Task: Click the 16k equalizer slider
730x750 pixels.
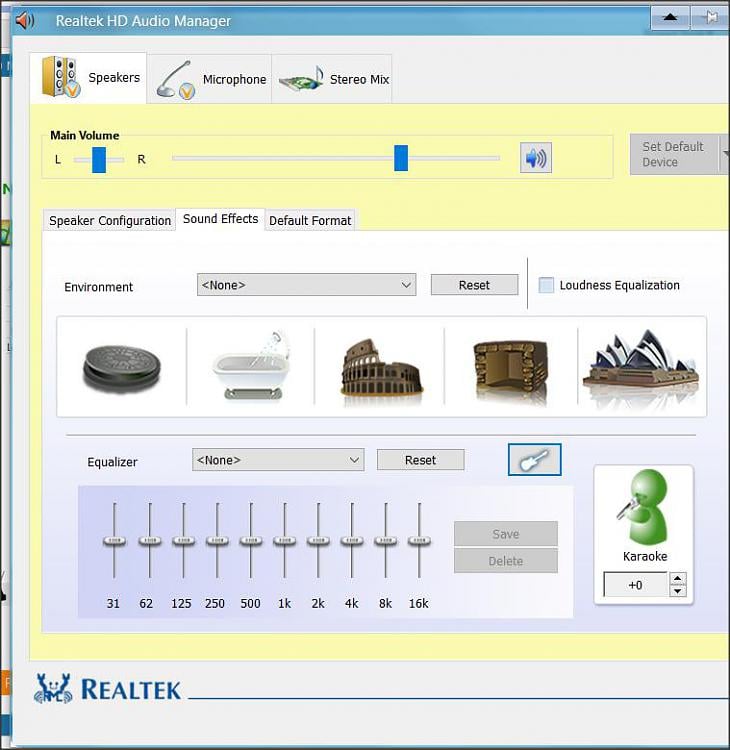Action: click(419, 540)
